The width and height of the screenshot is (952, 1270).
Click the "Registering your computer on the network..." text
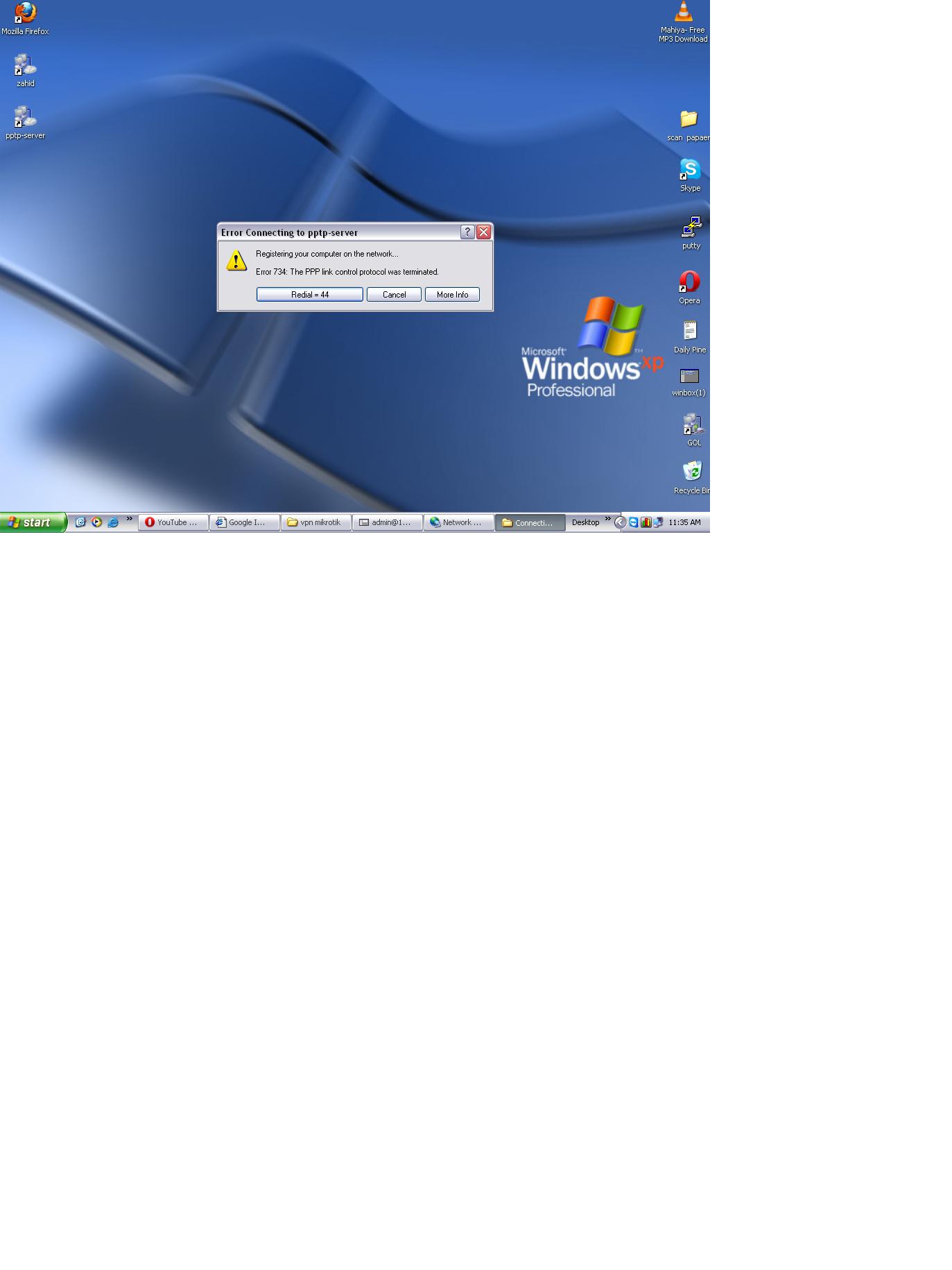327,254
